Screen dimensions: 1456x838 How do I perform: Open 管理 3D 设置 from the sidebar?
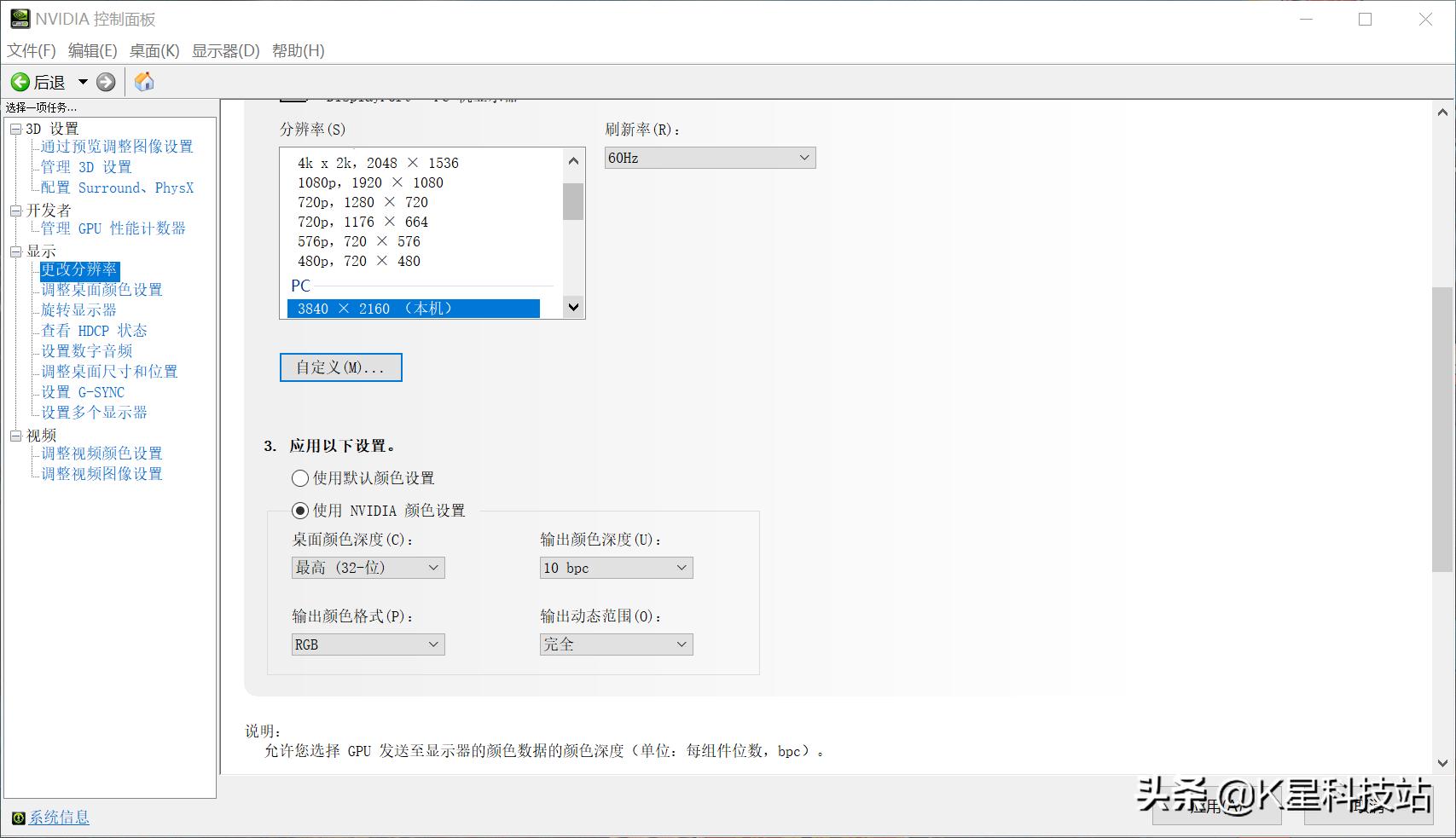pos(86,167)
